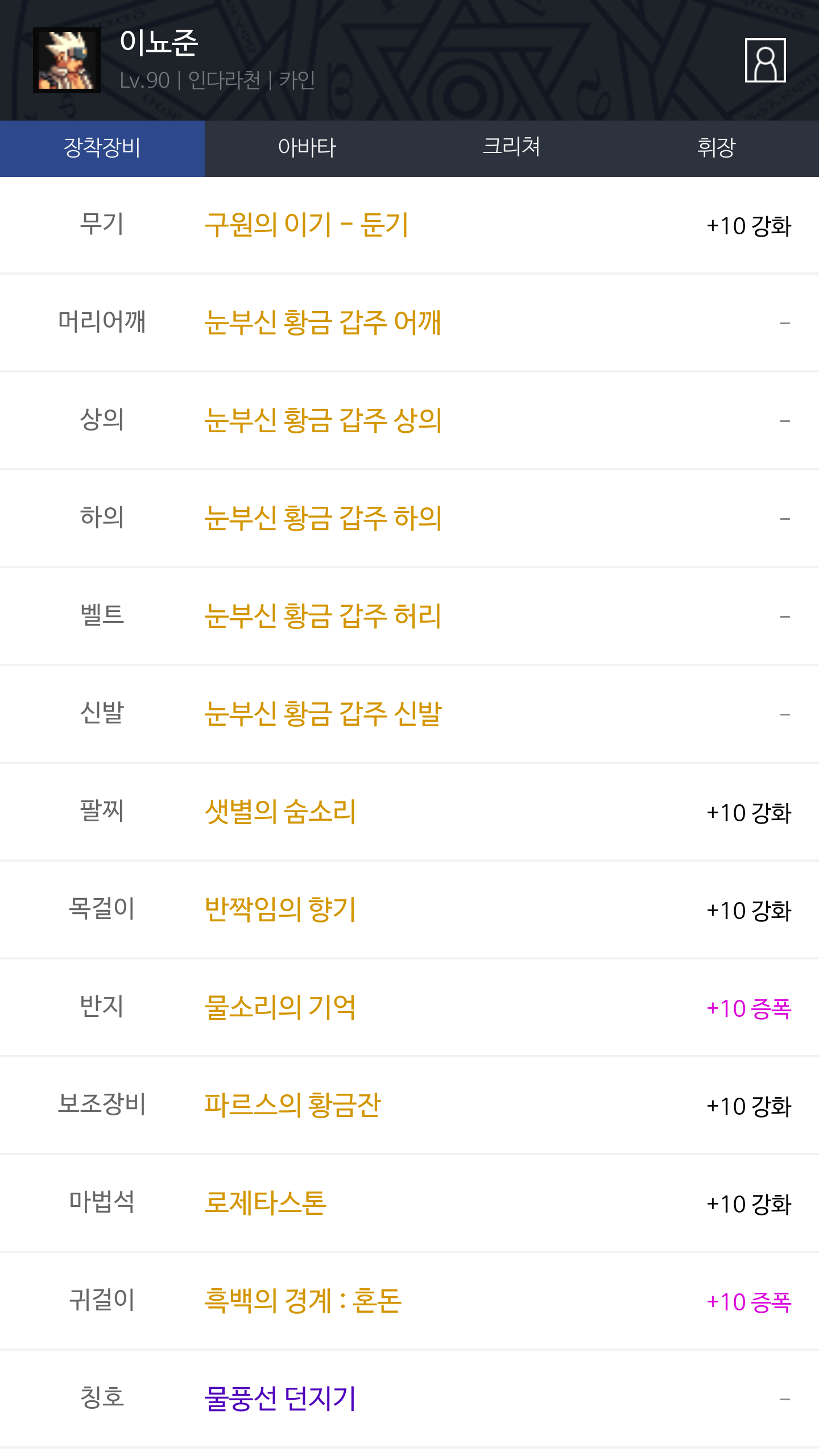Open weapon item 구원의 이기 - 둔기
Screen dimensions: 819x1456
(x=307, y=225)
